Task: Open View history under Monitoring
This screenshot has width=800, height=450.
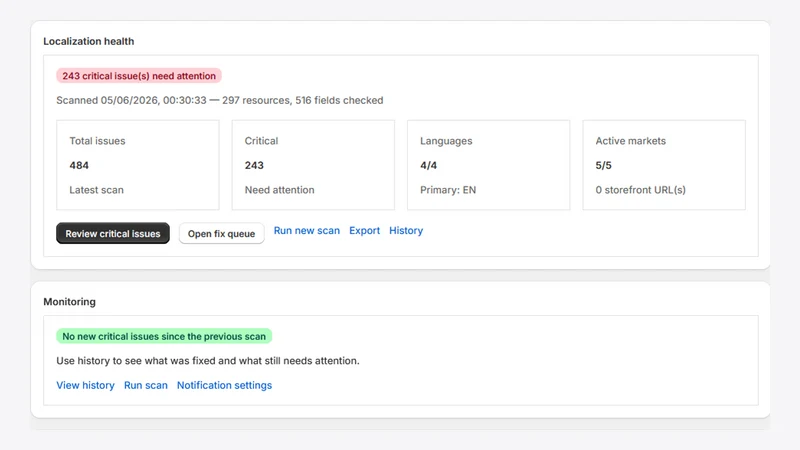Action: coord(85,385)
